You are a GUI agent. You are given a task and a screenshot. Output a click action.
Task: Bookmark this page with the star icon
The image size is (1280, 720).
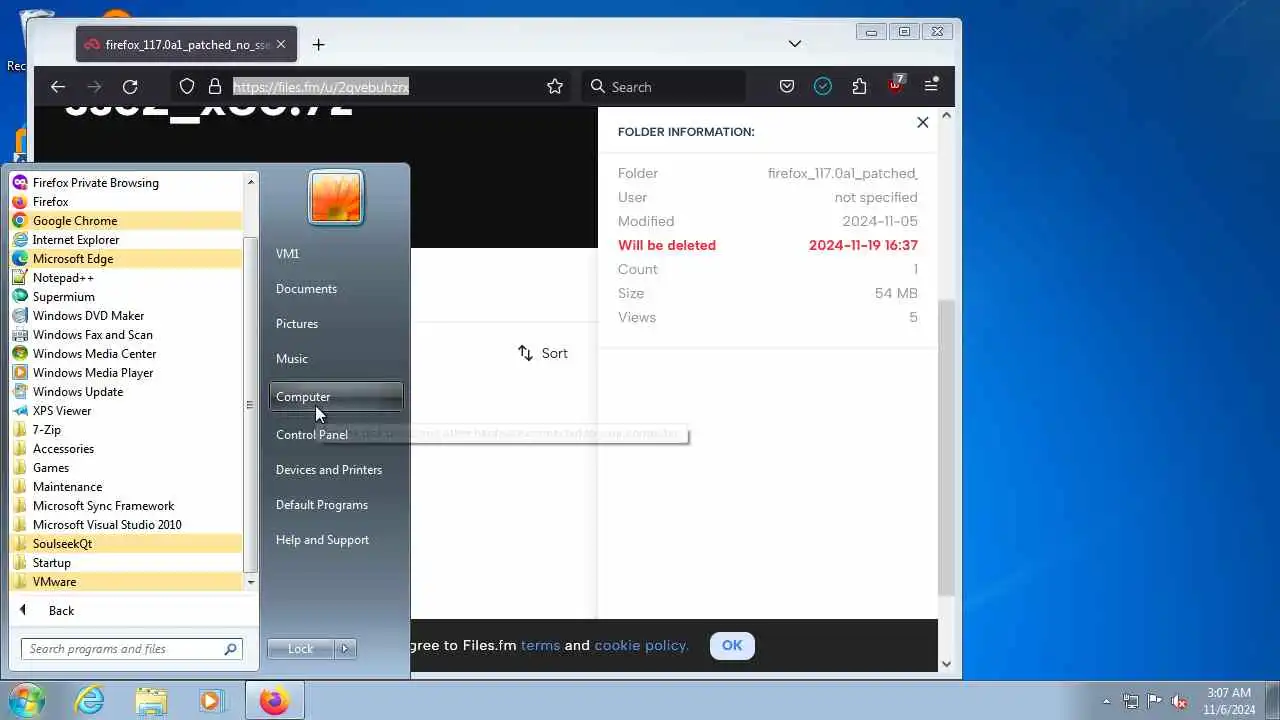tap(555, 87)
